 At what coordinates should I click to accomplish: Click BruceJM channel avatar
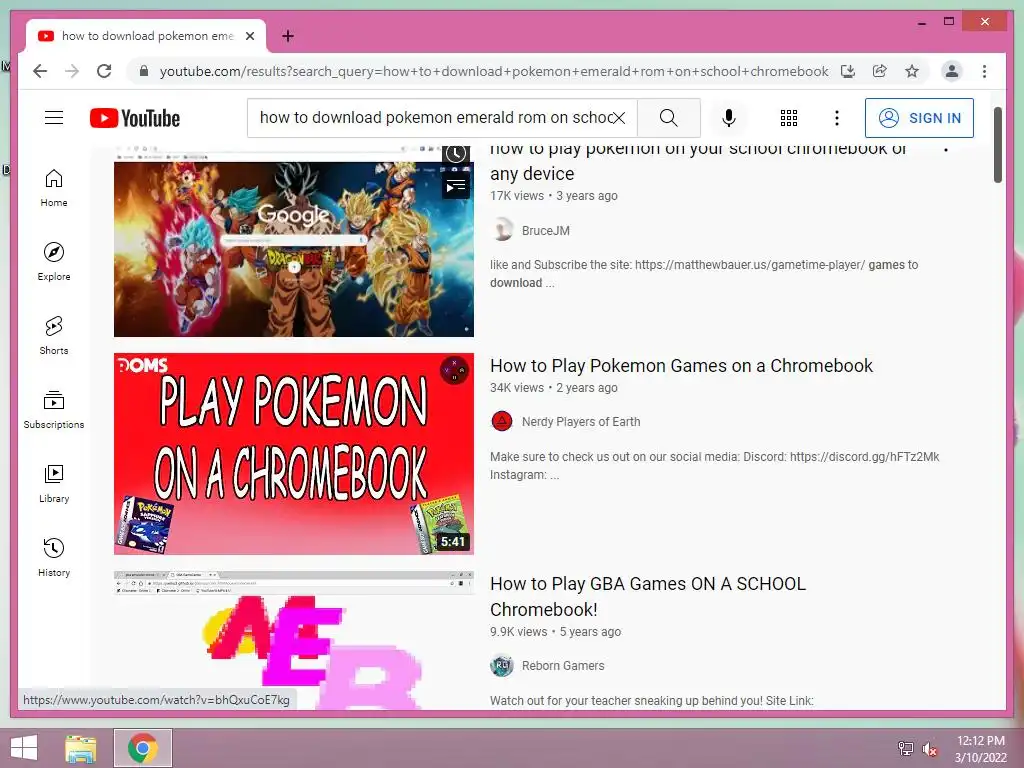pyautogui.click(x=502, y=230)
